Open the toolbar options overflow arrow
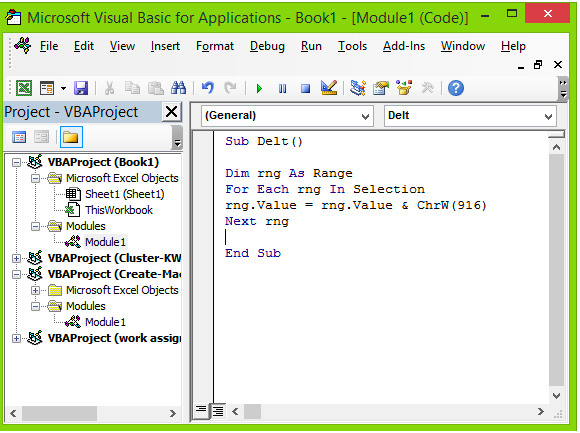The height and width of the screenshot is (433, 580). click(563, 89)
